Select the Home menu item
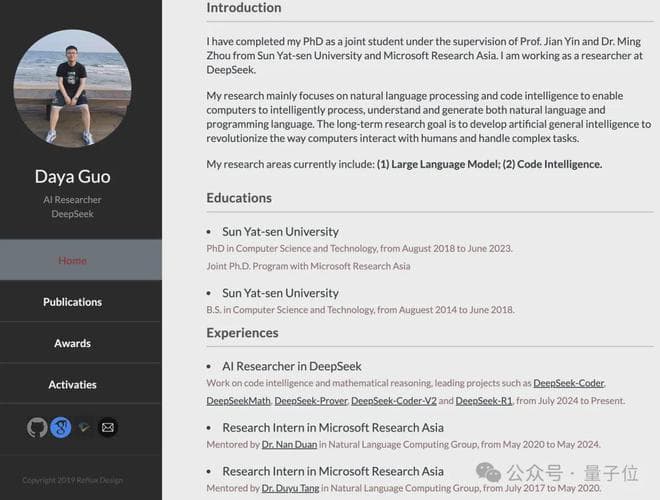 [x=73, y=260]
